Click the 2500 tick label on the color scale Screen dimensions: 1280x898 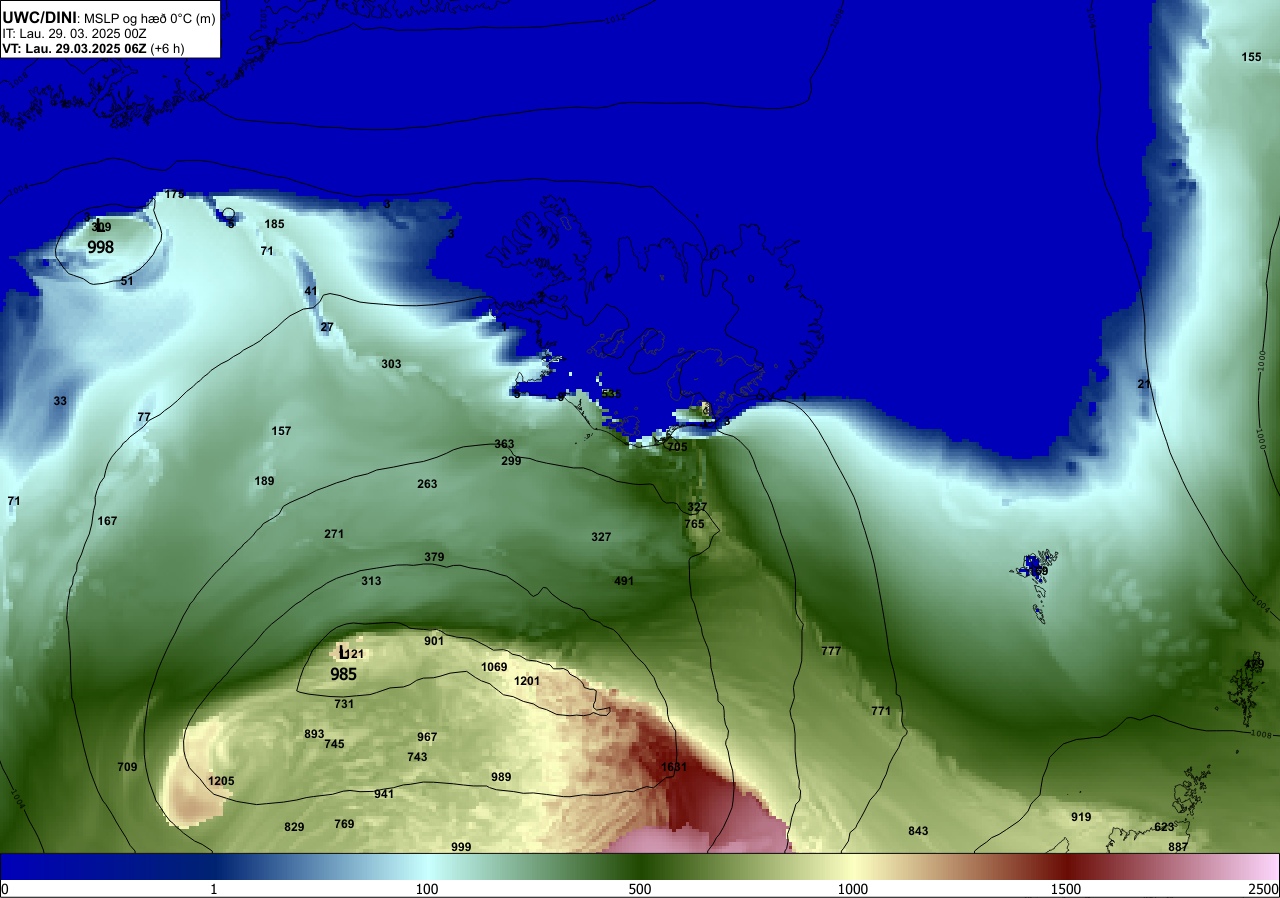click(x=1264, y=888)
